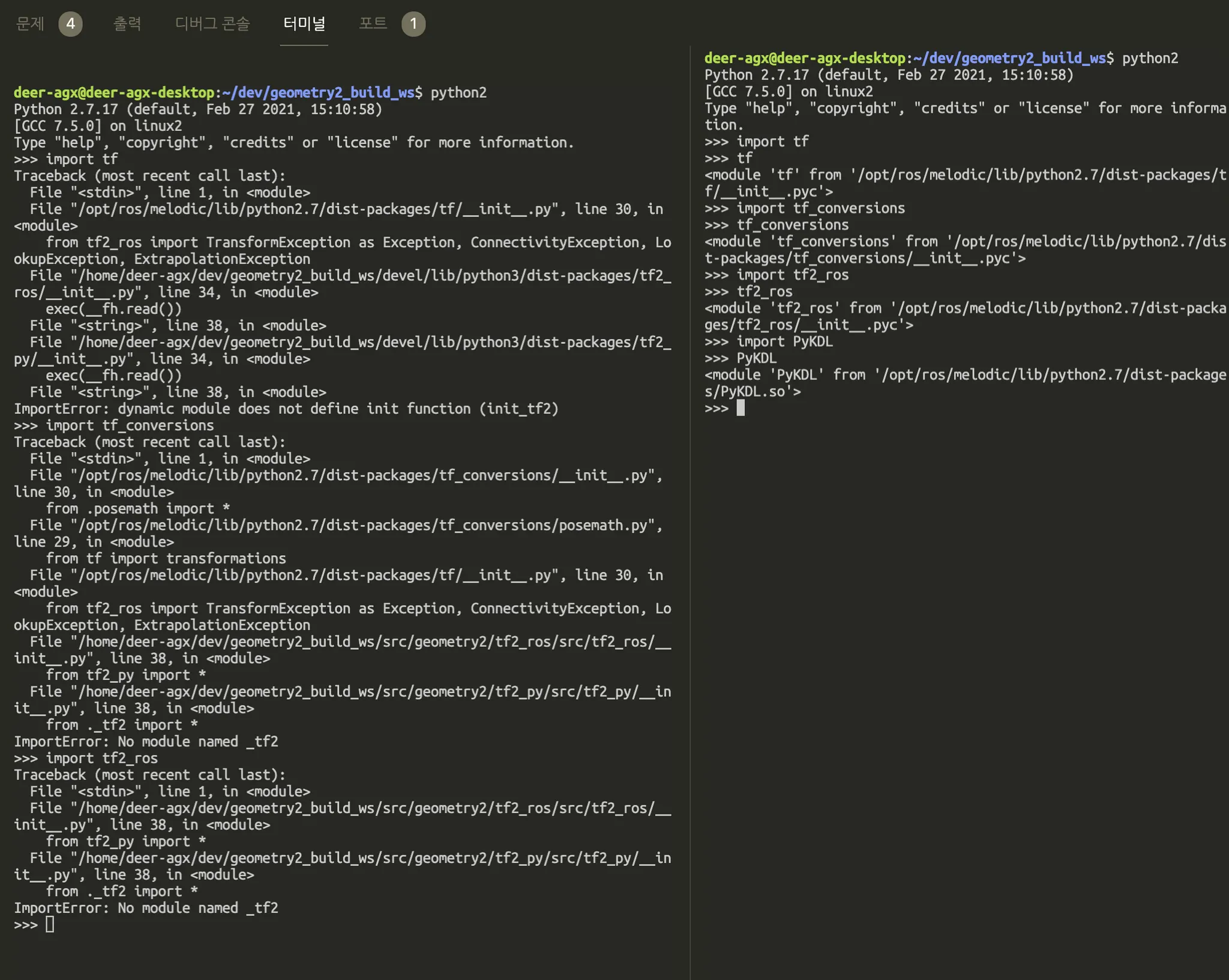Click the 'init_tf2' ImportError message line
This screenshot has height=980, width=1229.
pos(286,409)
